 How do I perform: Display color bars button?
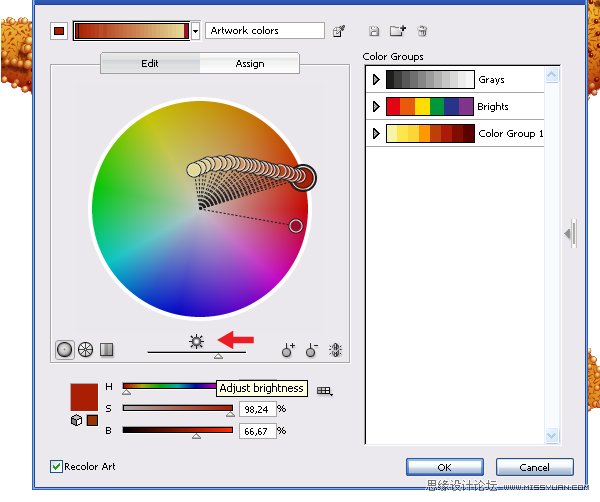pyautogui.click(x=107, y=349)
